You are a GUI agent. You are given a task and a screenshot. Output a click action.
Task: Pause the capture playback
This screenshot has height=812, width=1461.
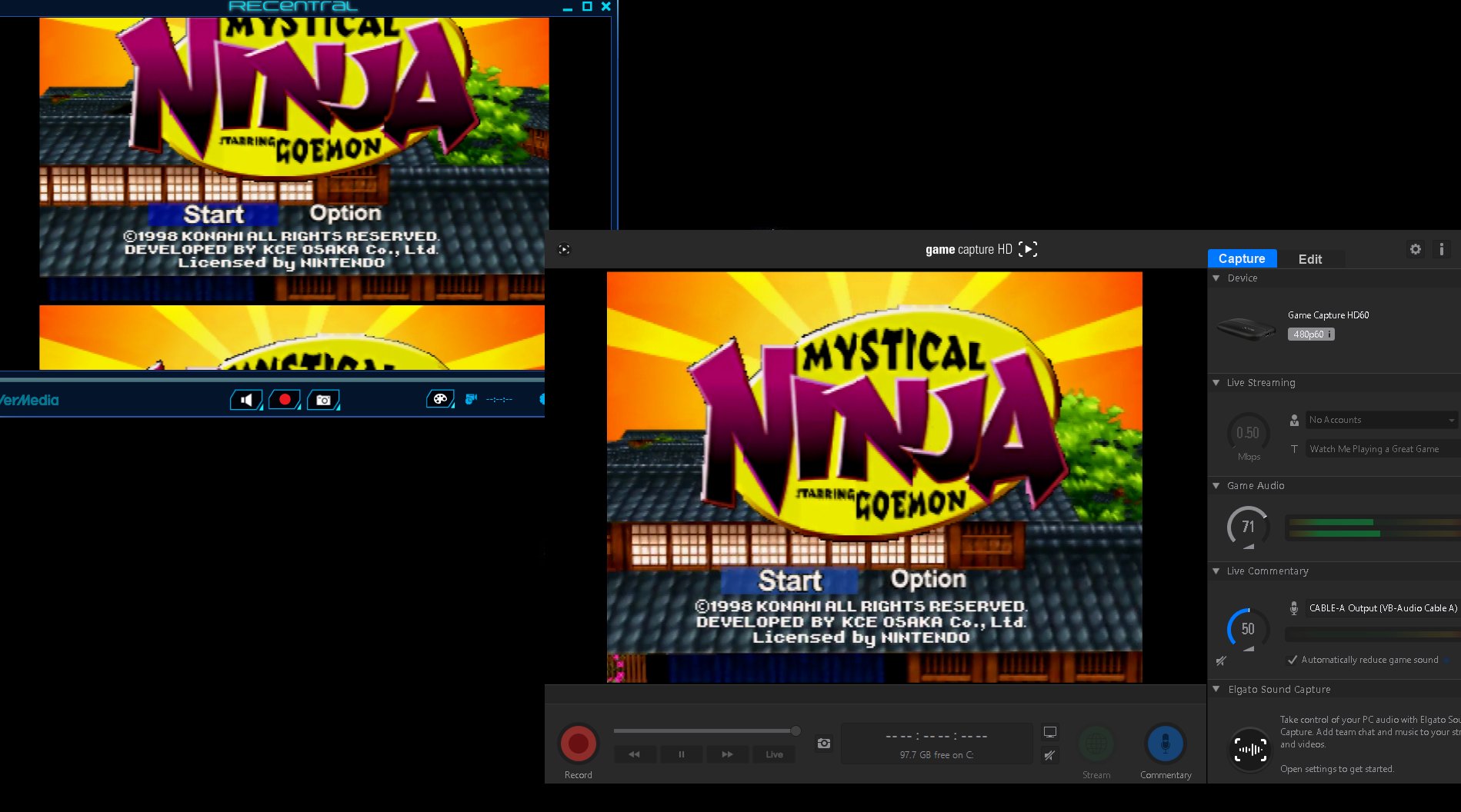(681, 754)
